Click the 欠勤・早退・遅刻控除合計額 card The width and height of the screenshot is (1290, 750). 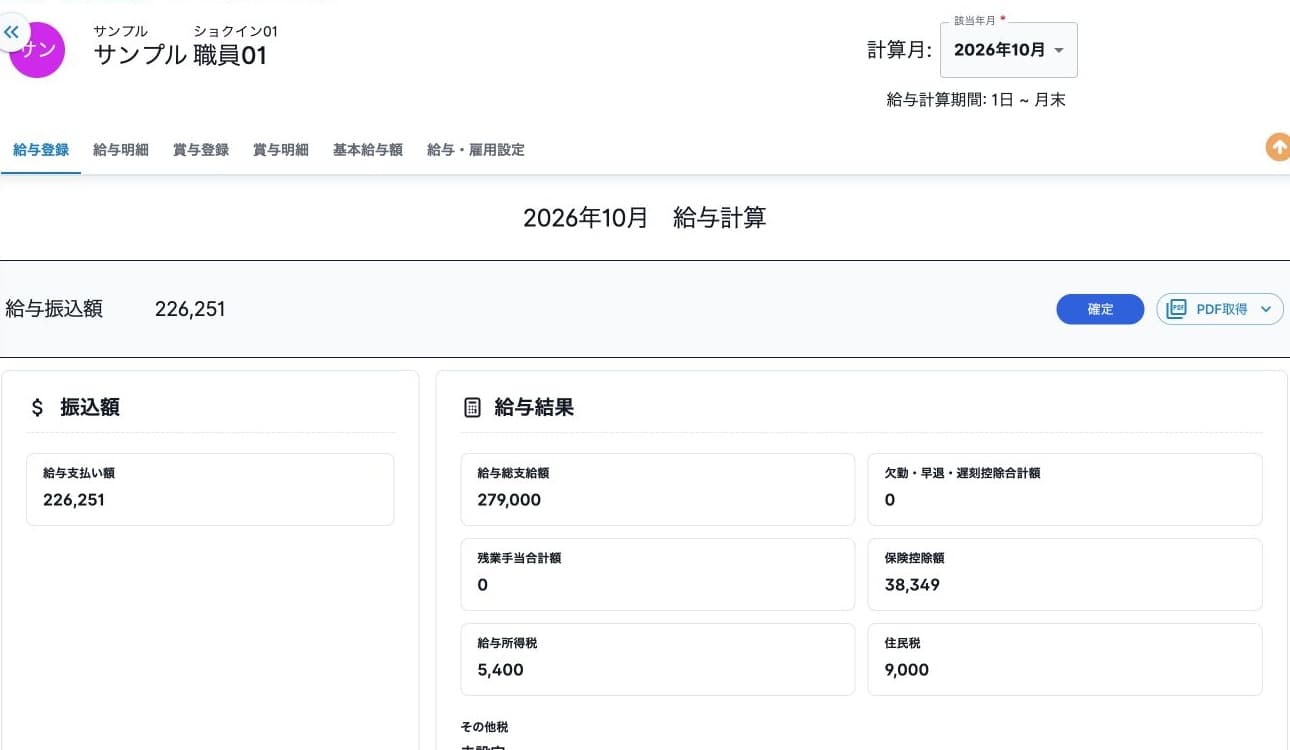1065,489
